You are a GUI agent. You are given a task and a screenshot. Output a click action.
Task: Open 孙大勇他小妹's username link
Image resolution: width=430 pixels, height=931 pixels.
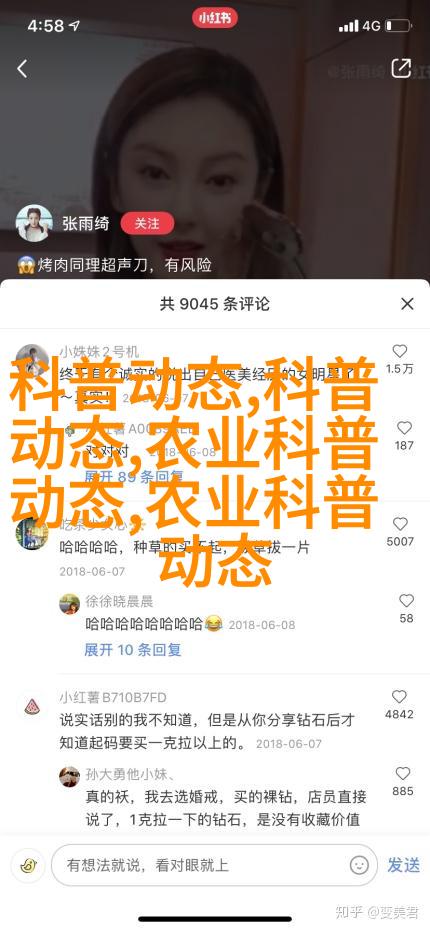[x=130, y=774]
